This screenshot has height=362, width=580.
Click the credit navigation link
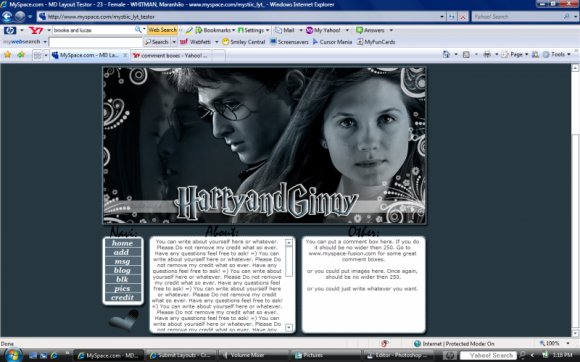coord(122,297)
